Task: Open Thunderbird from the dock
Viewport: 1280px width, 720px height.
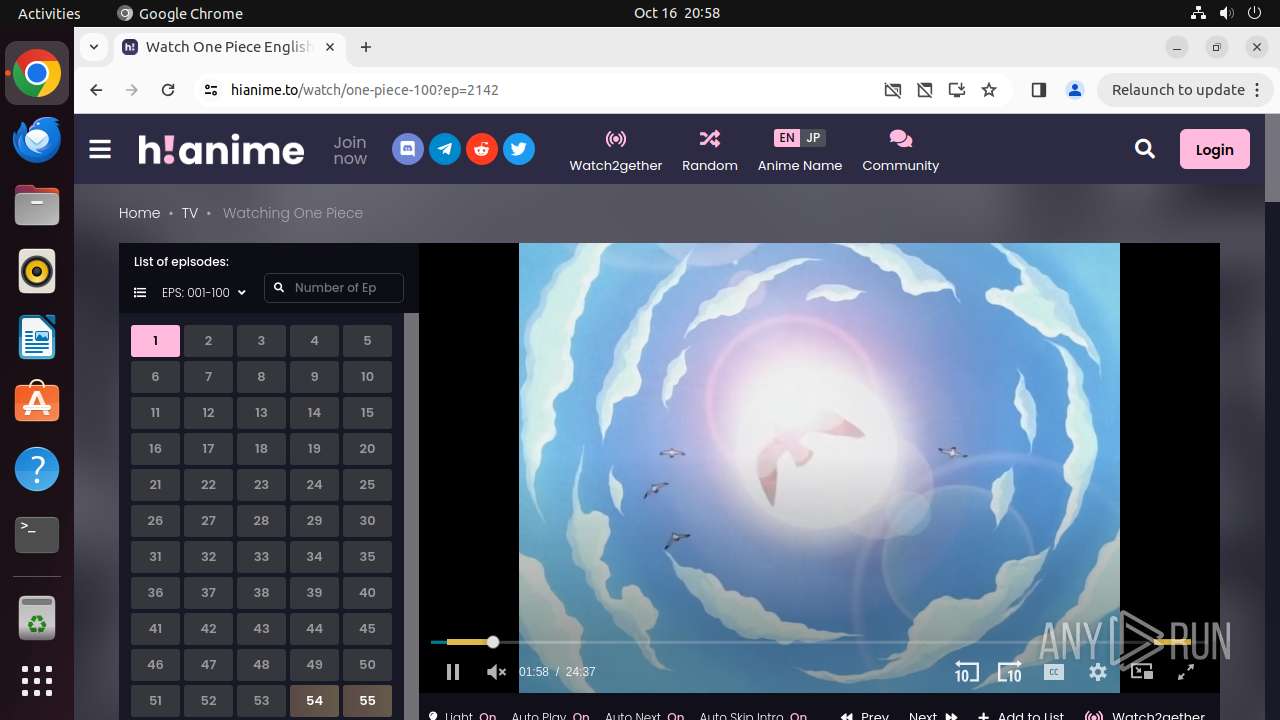Action: coord(37,140)
